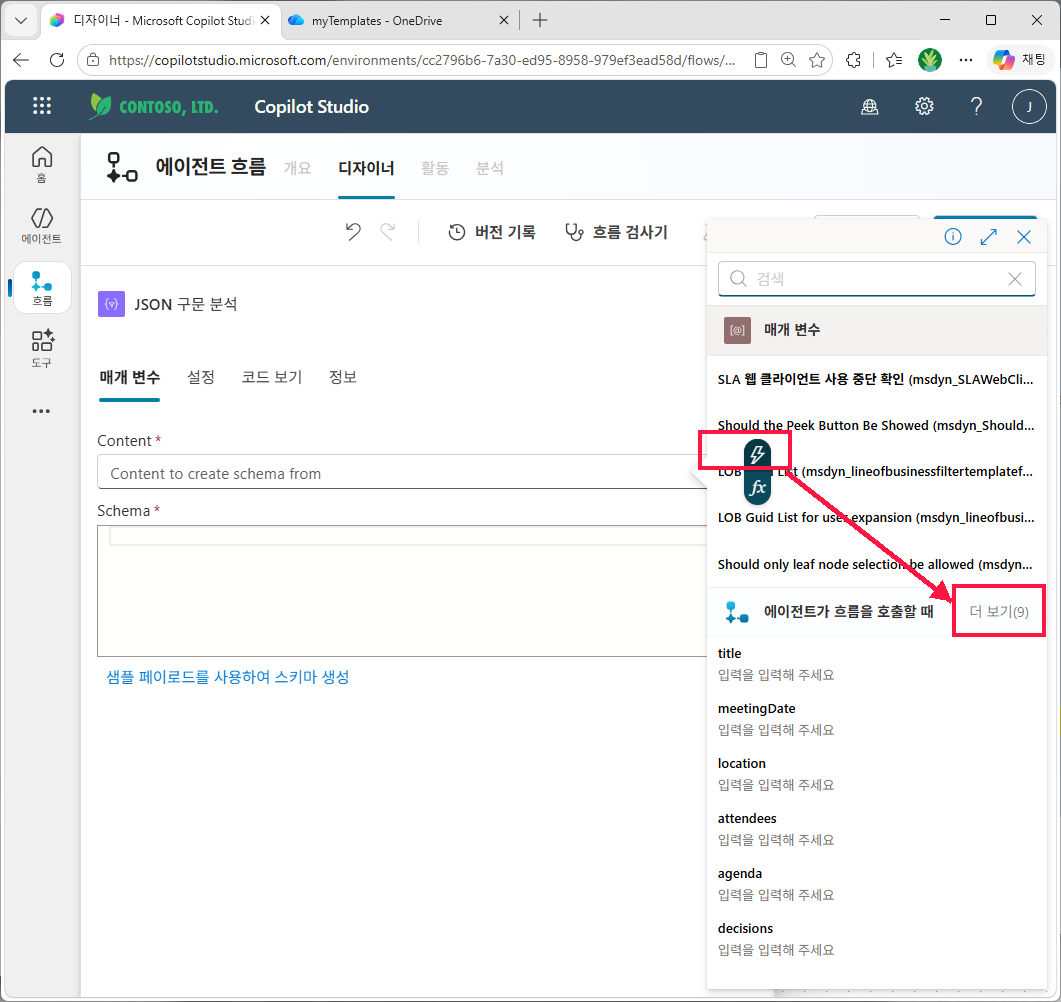
Task: Select Should only leaf node selection item
Action: pos(876,564)
